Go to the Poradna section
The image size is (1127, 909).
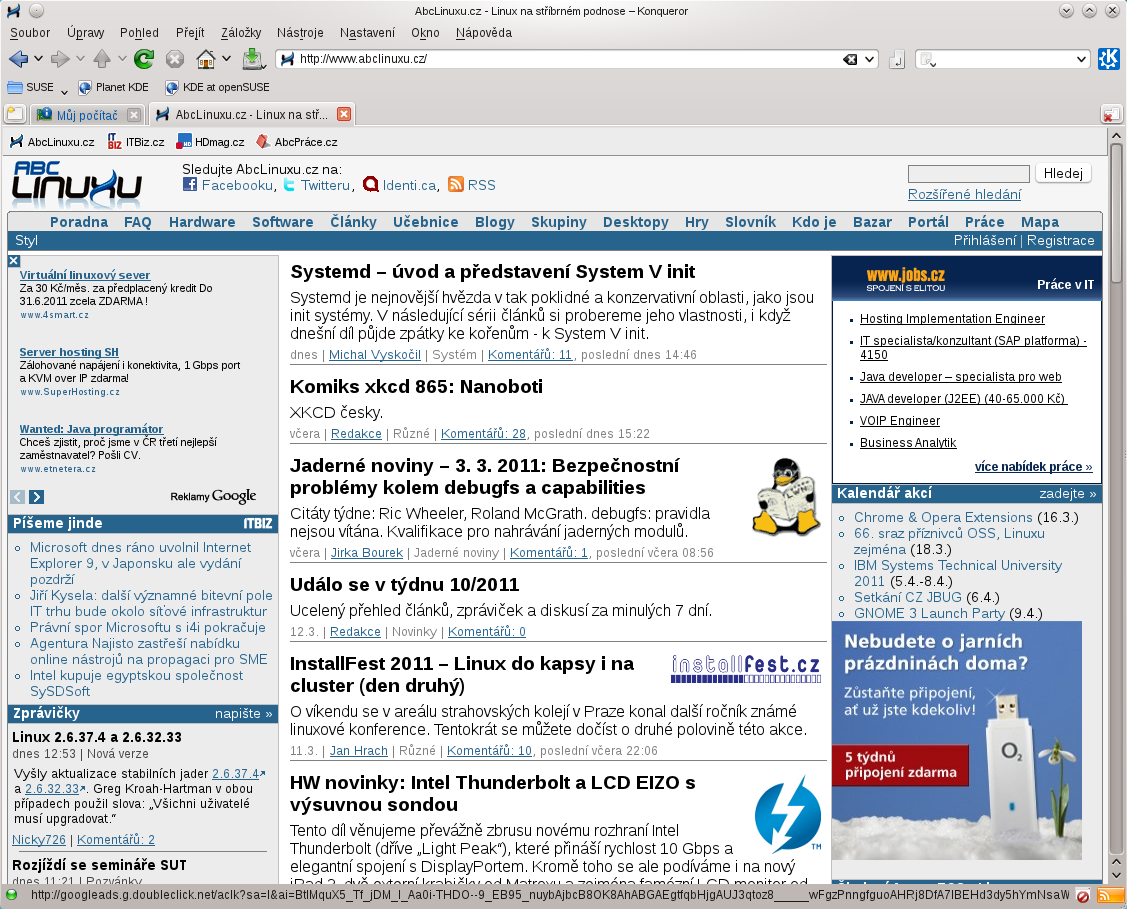coord(79,222)
